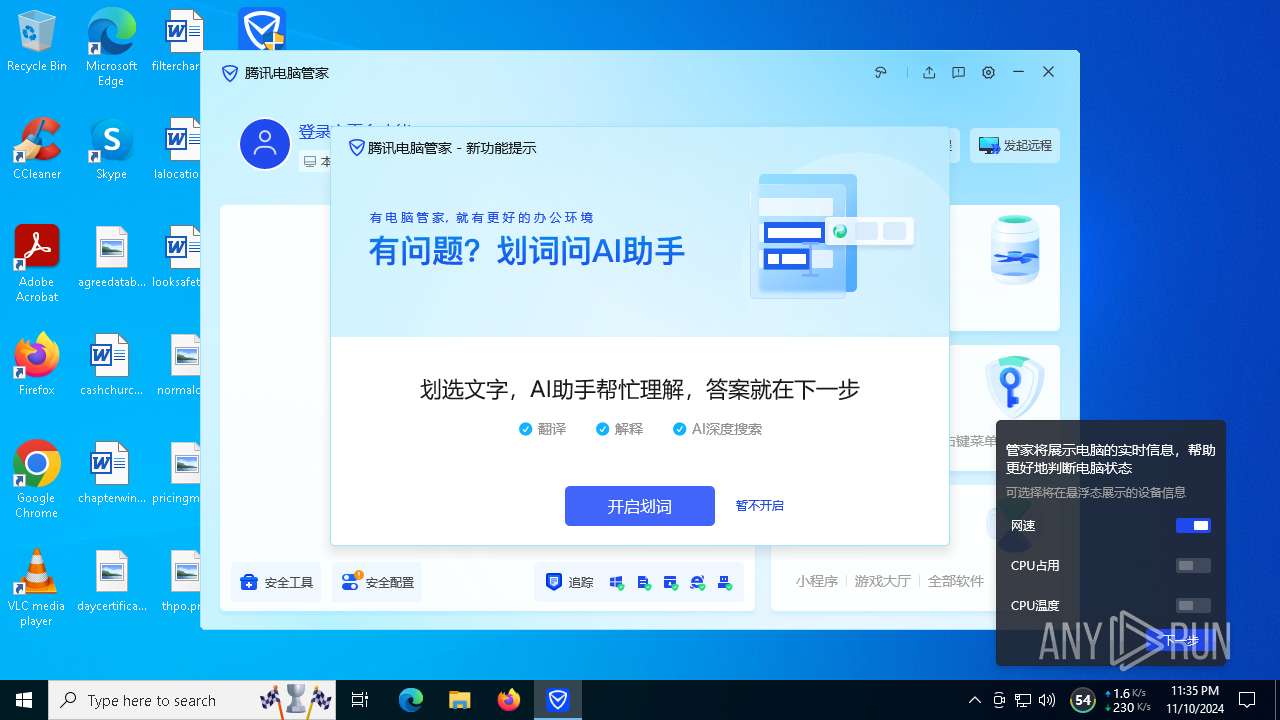The image size is (1280, 720).
Task: Click the disk cleanup cylinder icon
Action: click(x=1015, y=250)
